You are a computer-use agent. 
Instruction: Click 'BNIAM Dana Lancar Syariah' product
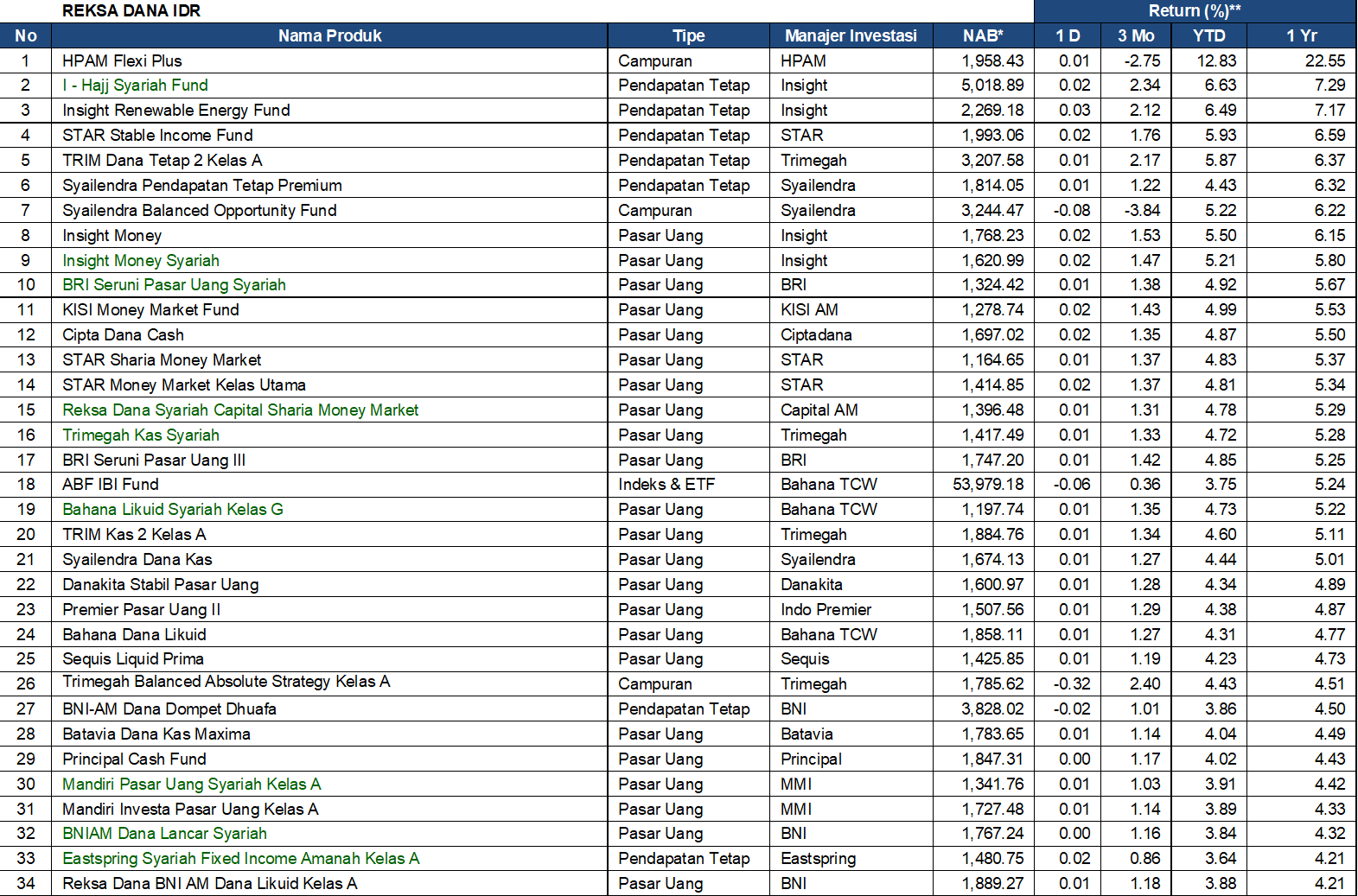pos(164,833)
